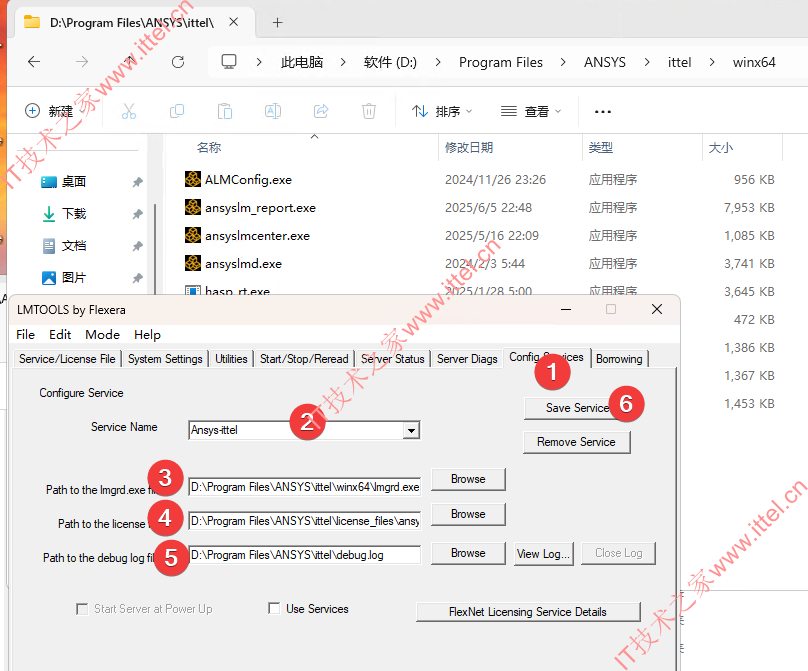Click the ALMConfig.exe file icon
Viewport: 808px width, 671px height.
point(193,180)
